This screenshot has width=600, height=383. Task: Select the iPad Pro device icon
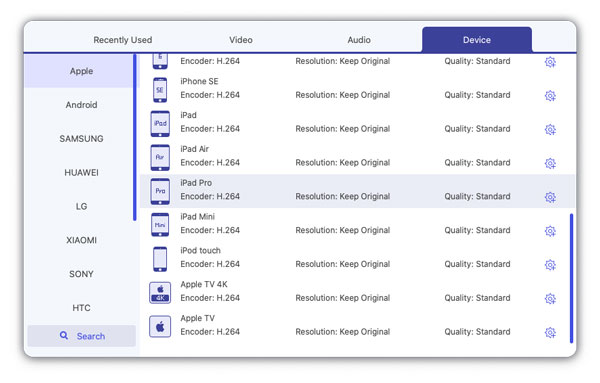(x=160, y=191)
